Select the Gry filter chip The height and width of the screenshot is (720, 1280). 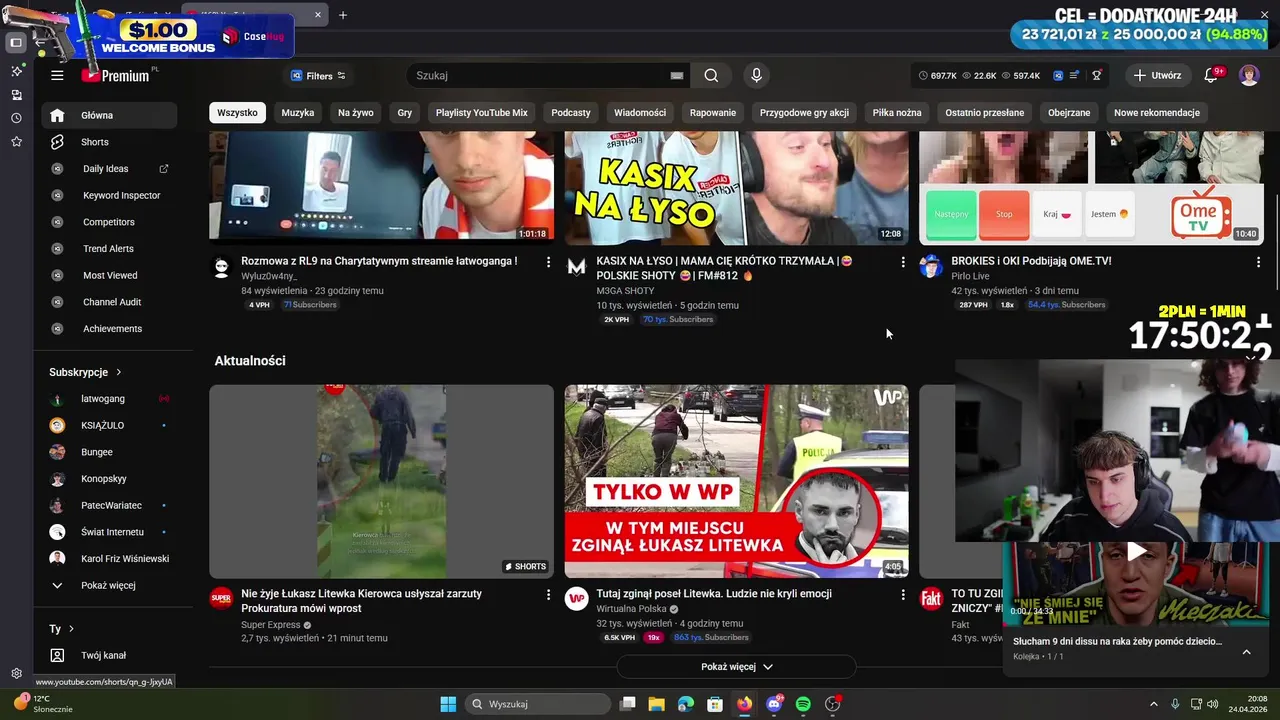pyautogui.click(x=405, y=113)
